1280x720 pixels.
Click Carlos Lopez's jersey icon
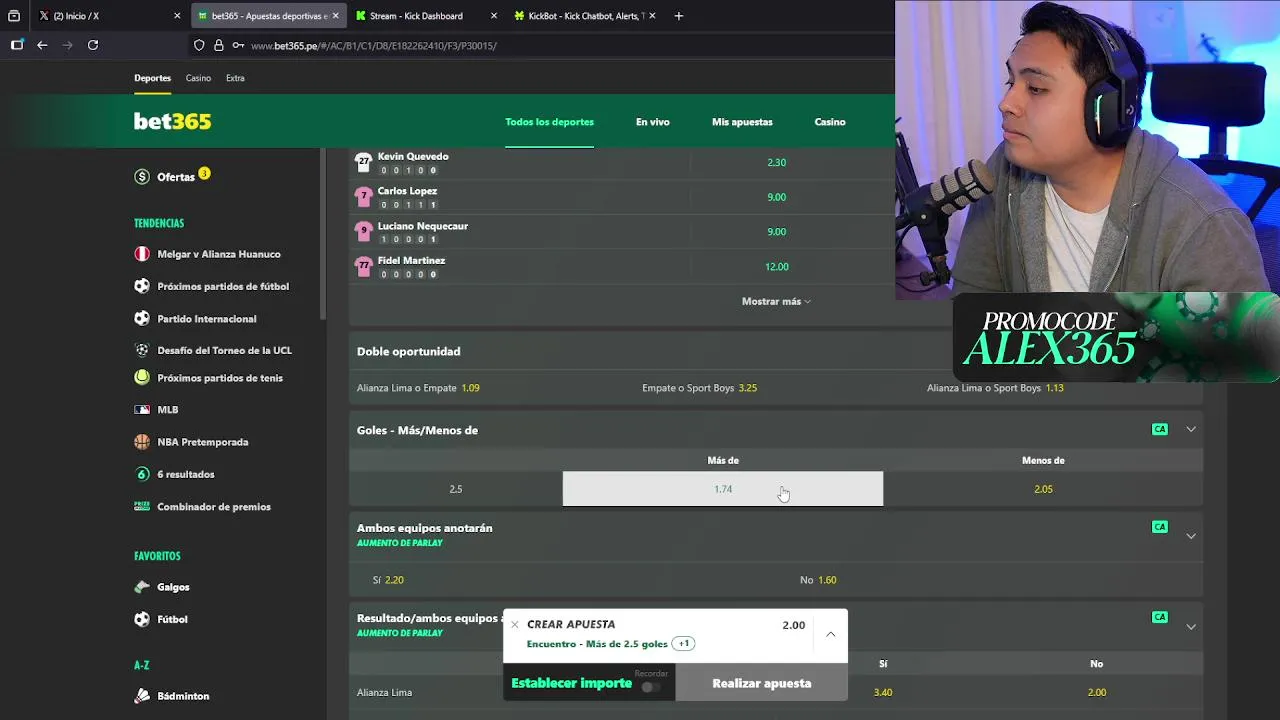click(364, 197)
